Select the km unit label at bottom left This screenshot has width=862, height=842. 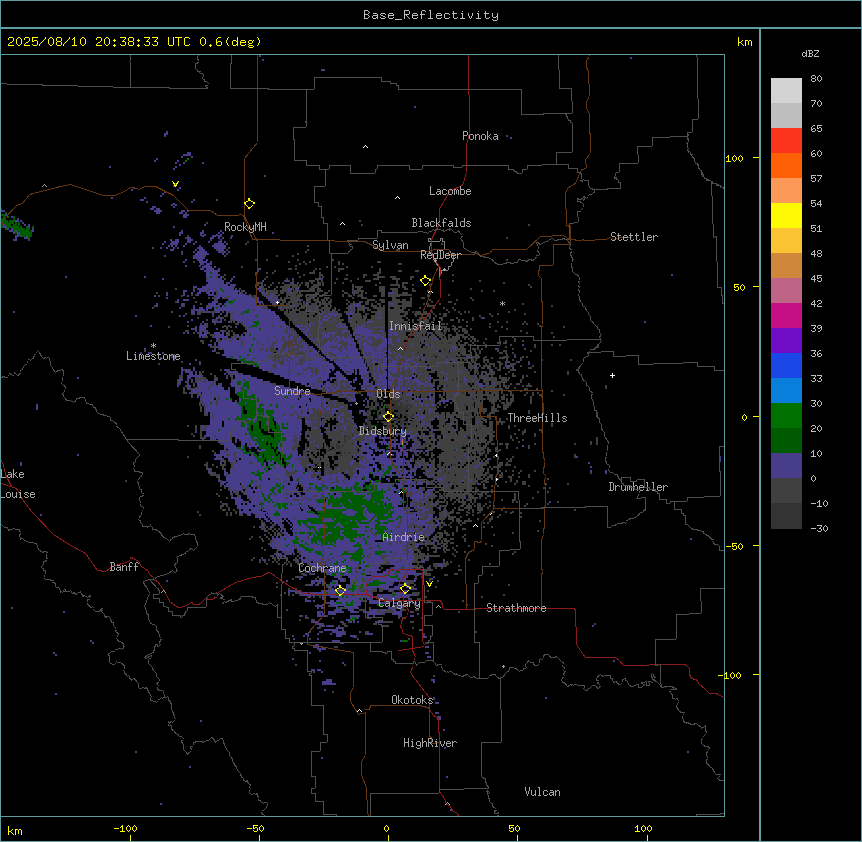point(15,830)
